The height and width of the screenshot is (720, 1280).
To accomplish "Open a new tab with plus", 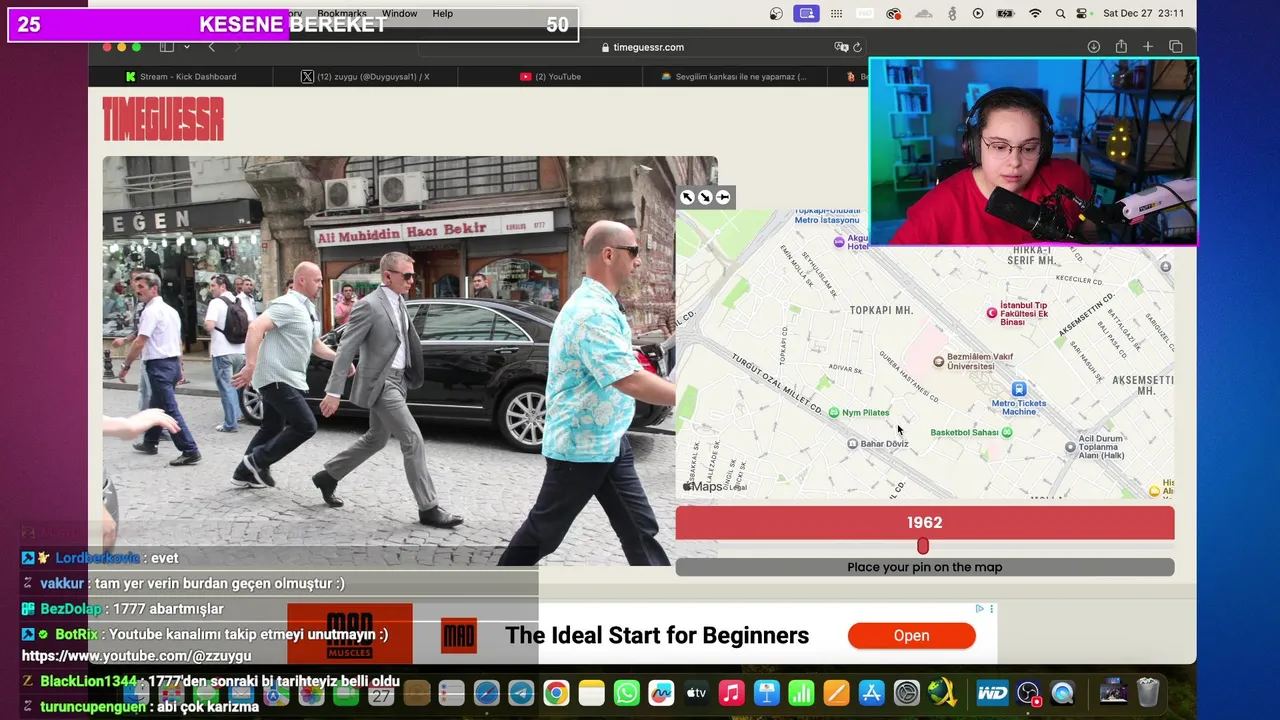I will point(1148,47).
